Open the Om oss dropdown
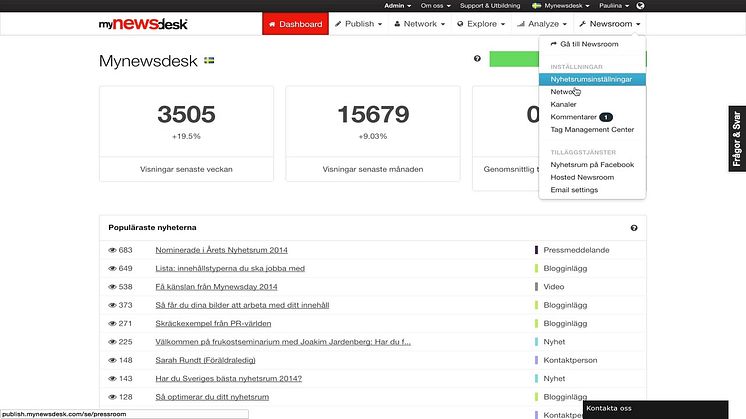 435,6
